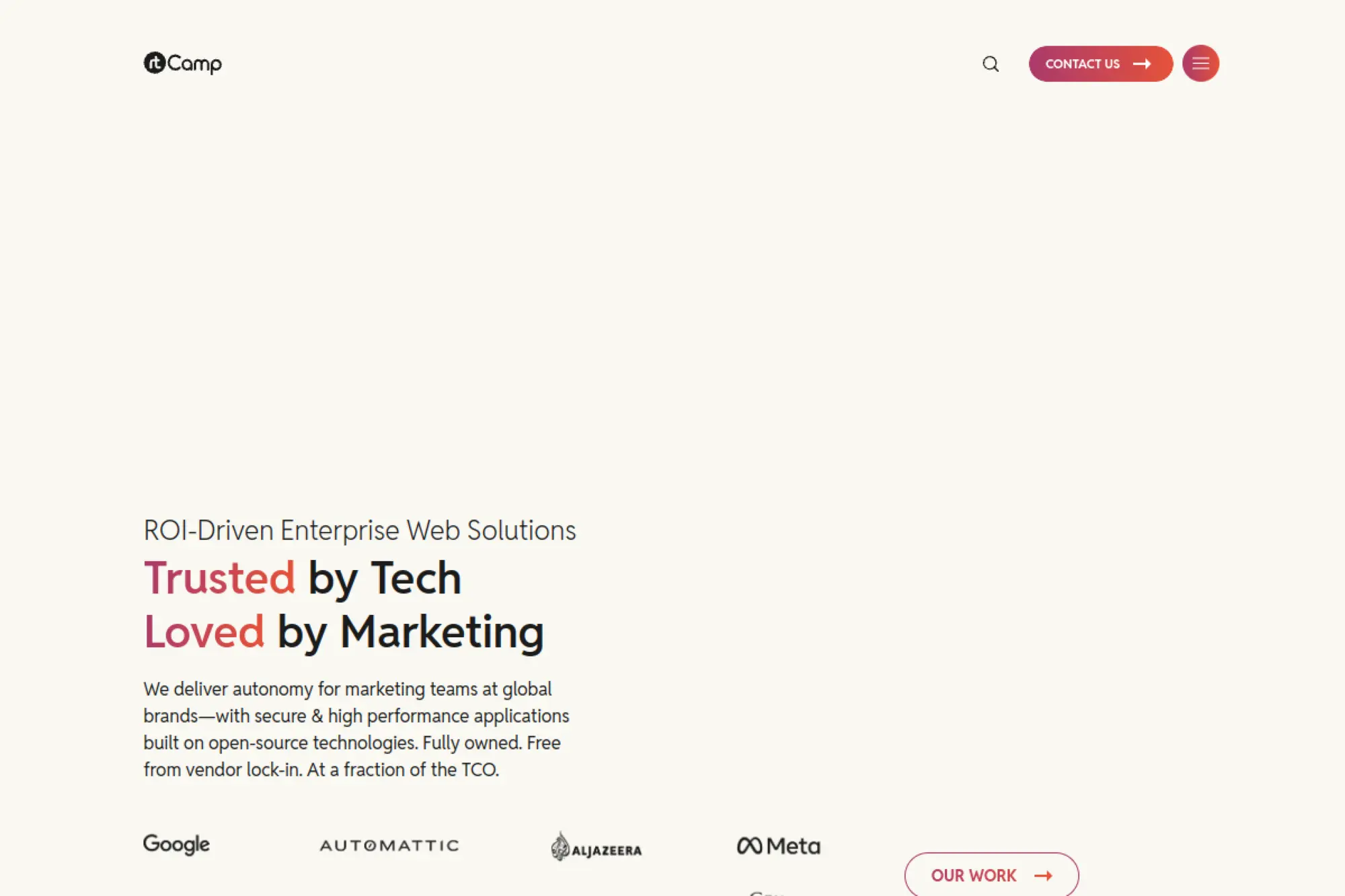
Task: Click the paragraph starting 'We deliver autonomy'
Action: click(x=356, y=729)
